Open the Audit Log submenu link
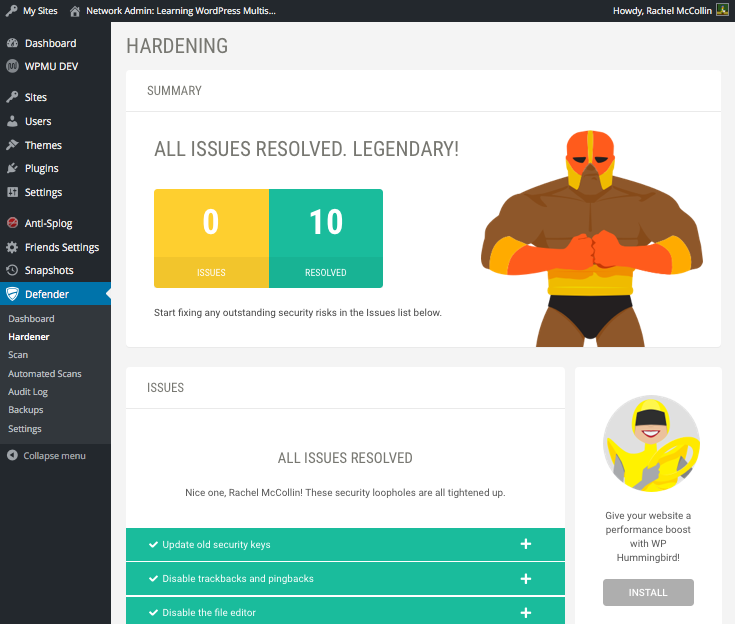Image resolution: width=735 pixels, height=624 pixels. coord(28,391)
